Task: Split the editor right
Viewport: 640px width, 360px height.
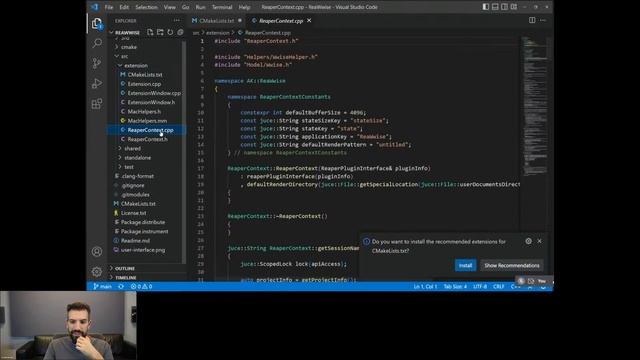Action: point(532,20)
